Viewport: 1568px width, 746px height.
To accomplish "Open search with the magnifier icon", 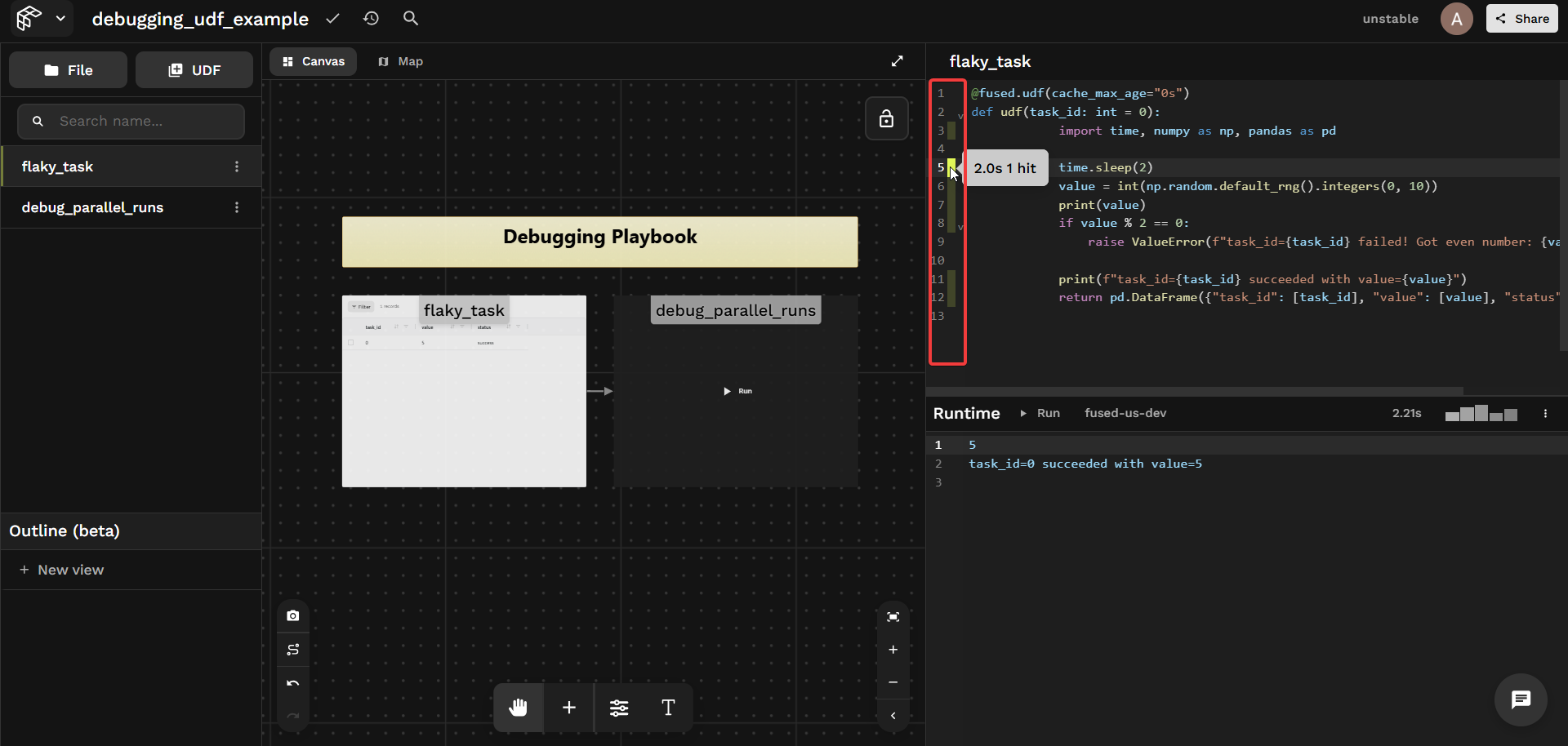I will pos(411,18).
